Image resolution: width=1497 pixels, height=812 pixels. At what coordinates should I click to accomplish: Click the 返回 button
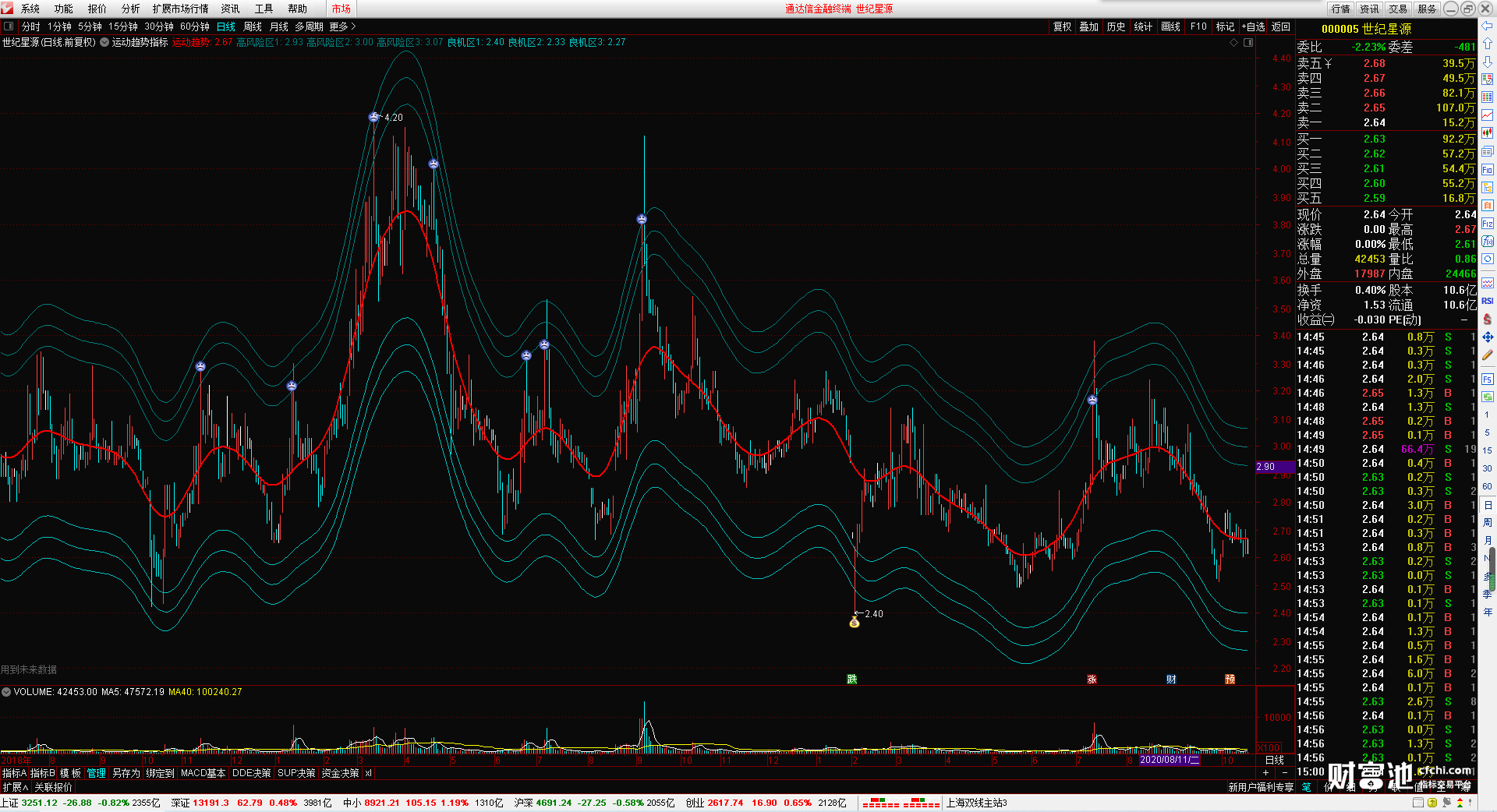(x=1281, y=26)
